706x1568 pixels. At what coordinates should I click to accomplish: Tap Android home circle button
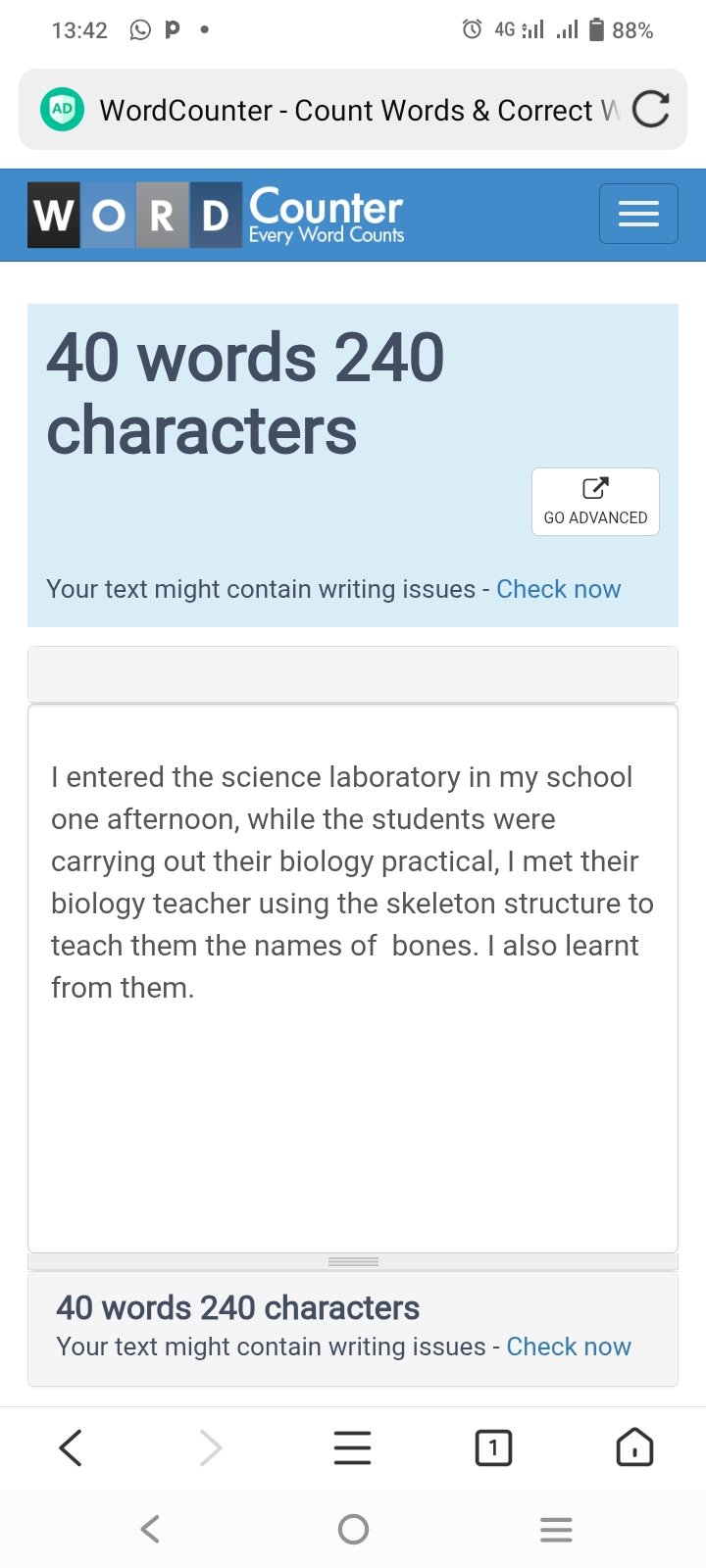(x=353, y=1529)
